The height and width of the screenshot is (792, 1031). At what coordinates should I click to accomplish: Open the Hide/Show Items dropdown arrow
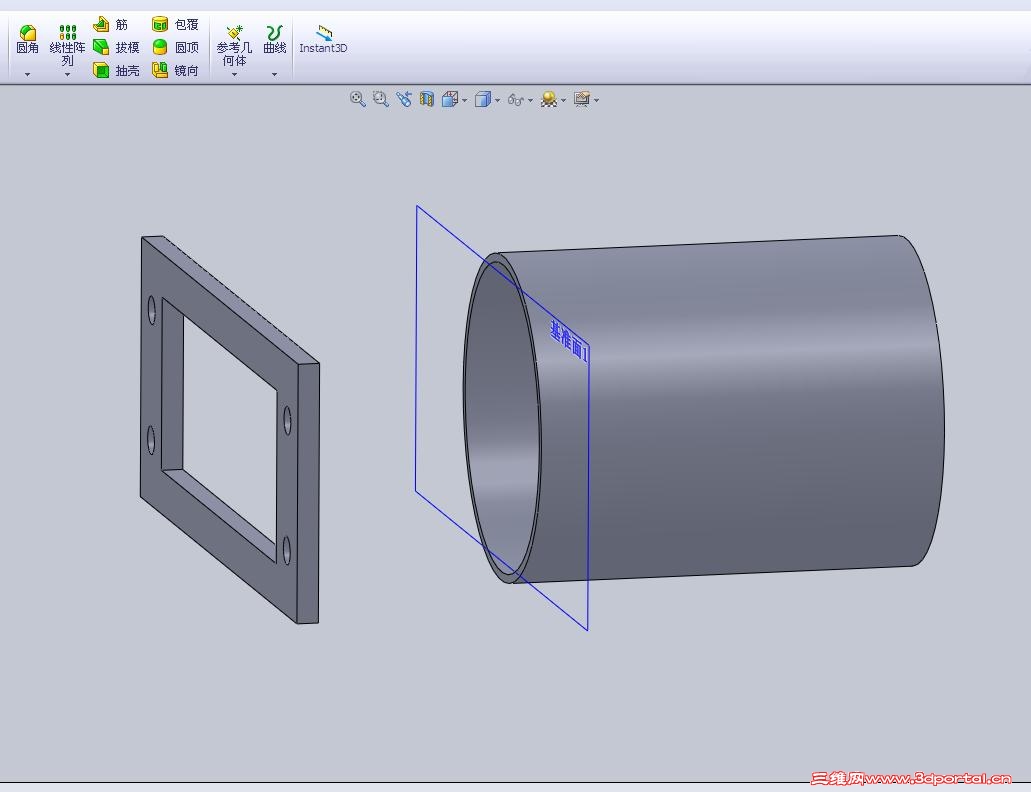coord(531,101)
